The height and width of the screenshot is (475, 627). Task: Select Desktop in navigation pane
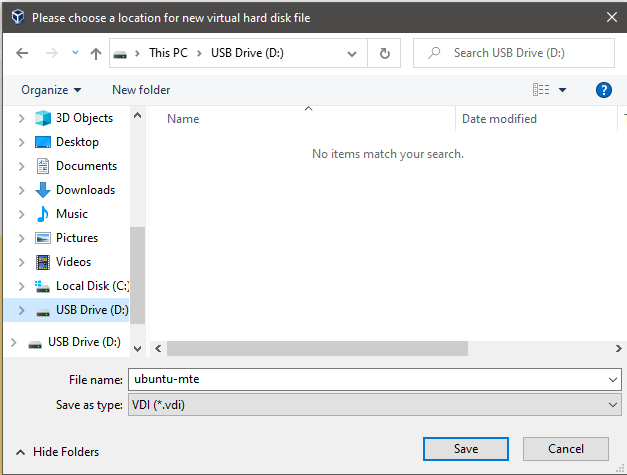[x=77, y=142]
